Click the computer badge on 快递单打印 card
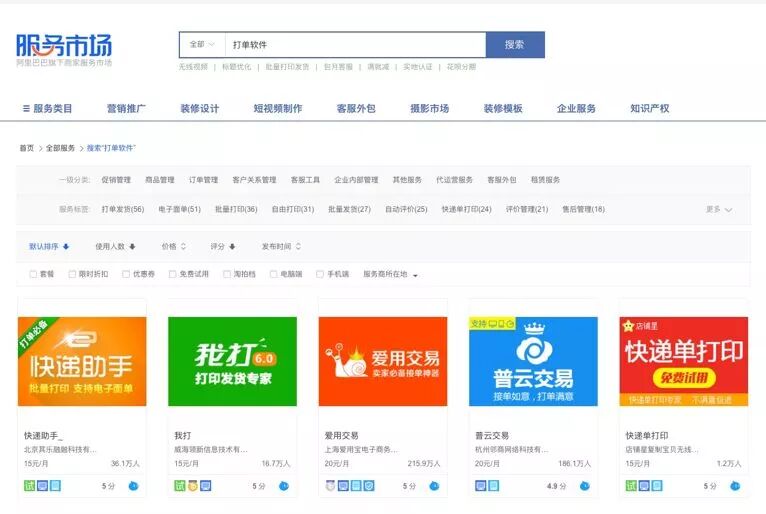The width and height of the screenshot is (766, 514). 644,486
